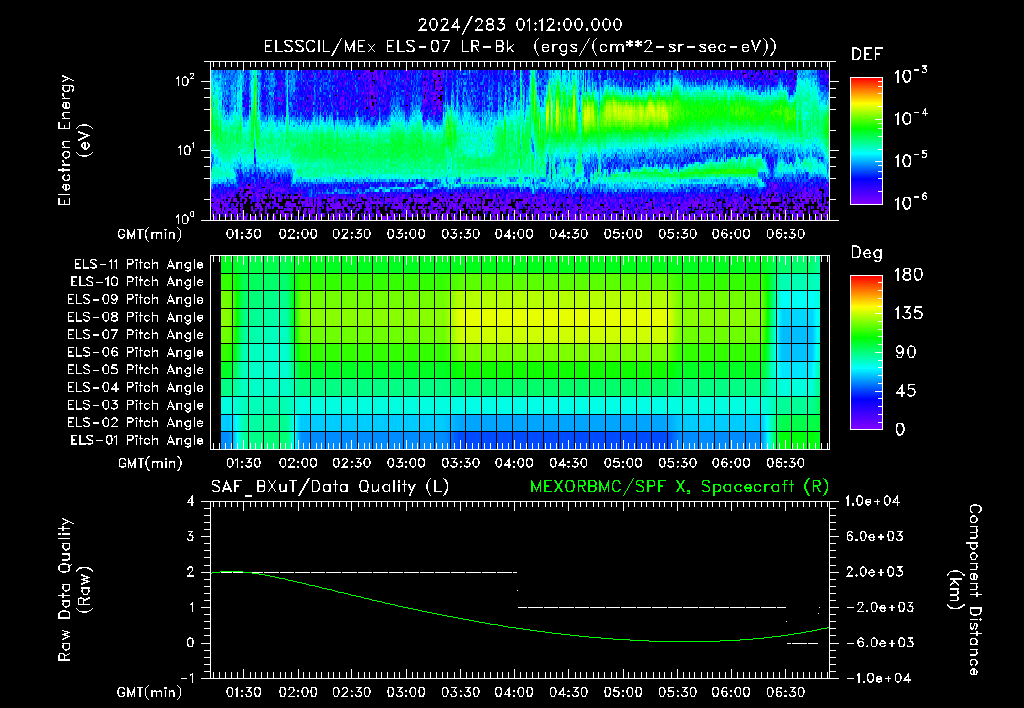Click the pitch angle grid plot

click(520, 352)
